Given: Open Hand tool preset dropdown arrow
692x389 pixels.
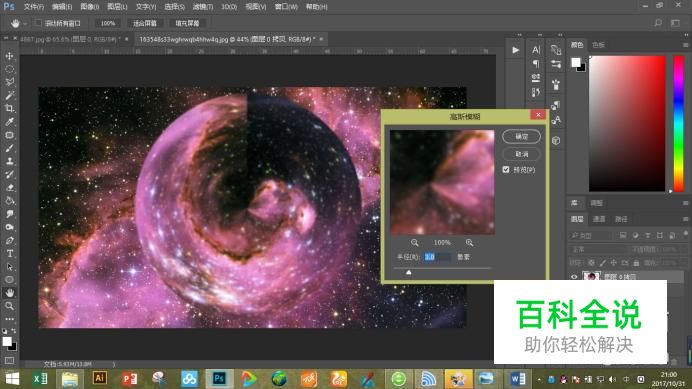Looking at the screenshot, I should 25,23.
